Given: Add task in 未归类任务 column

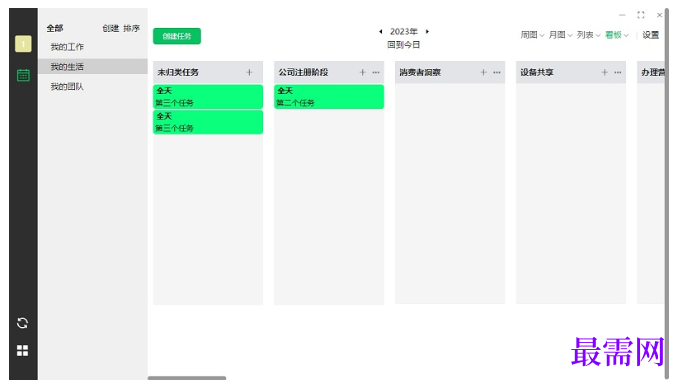Looking at the screenshot, I should (249, 72).
